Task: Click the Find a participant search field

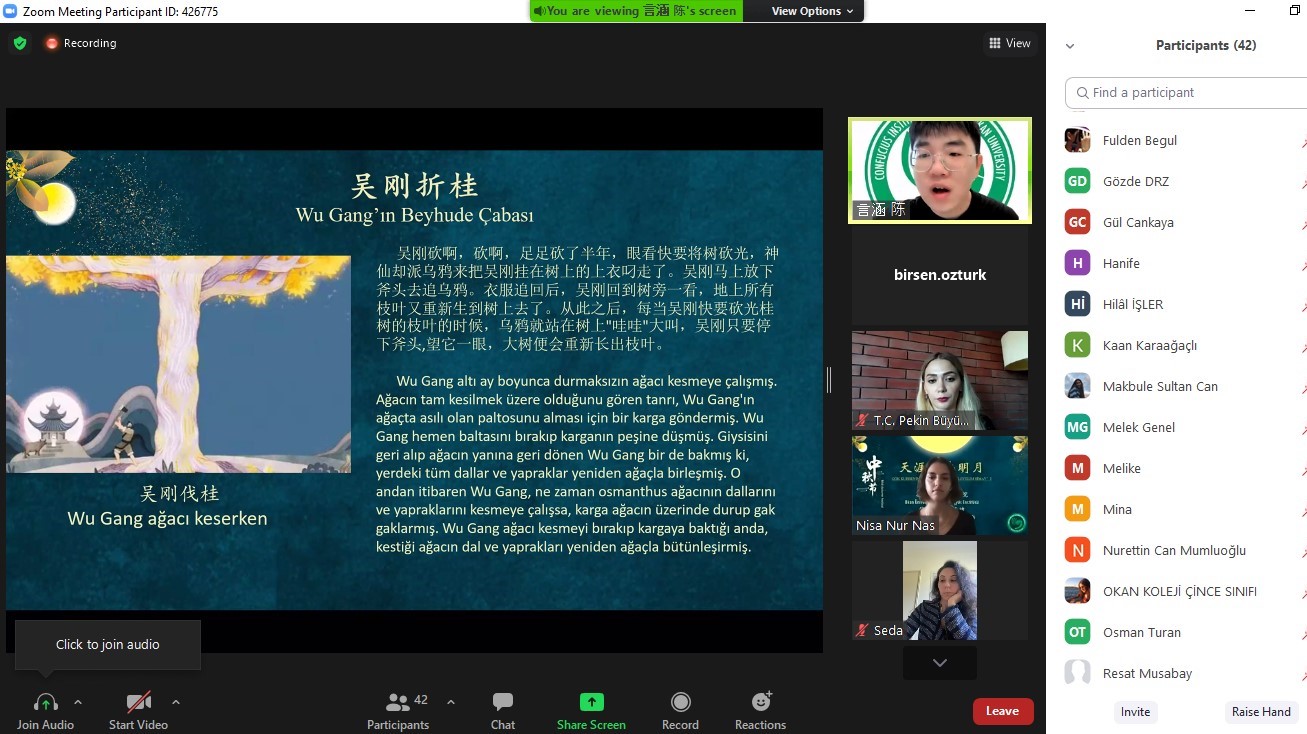Action: [1190, 93]
